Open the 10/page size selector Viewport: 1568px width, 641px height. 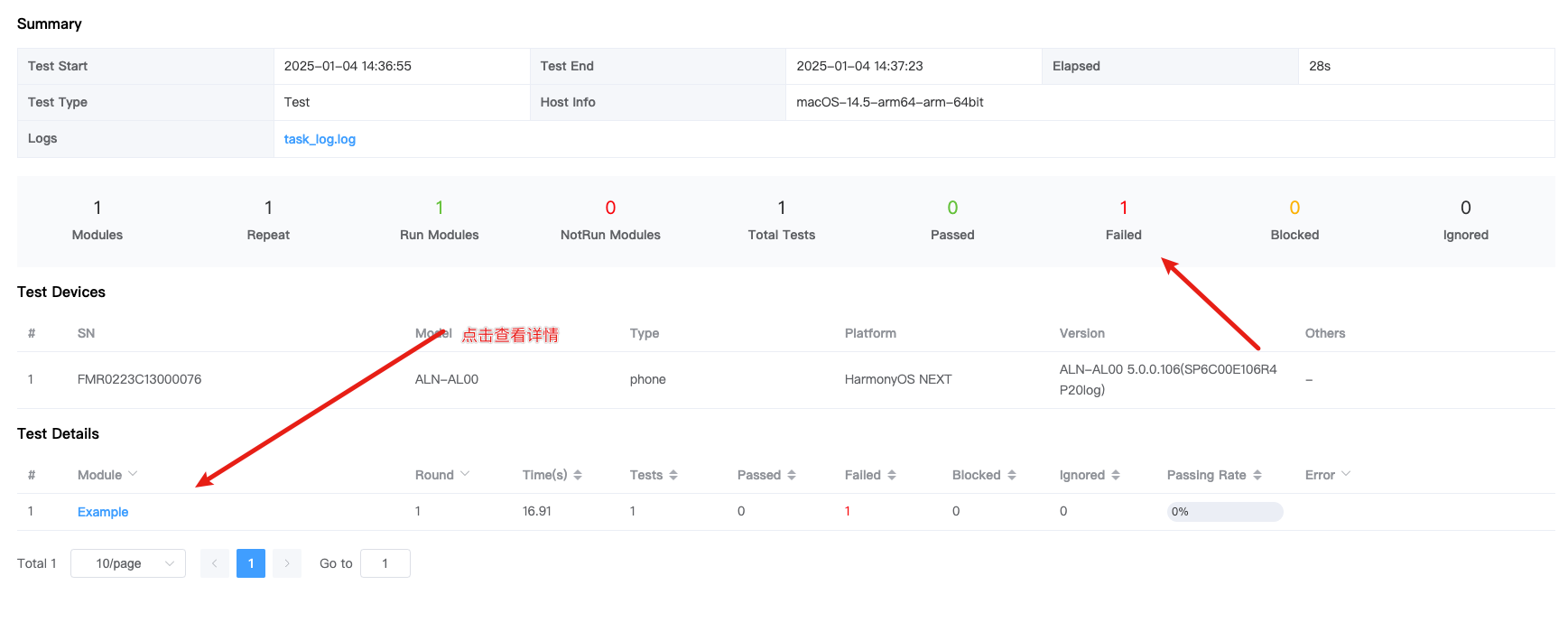pos(128,563)
